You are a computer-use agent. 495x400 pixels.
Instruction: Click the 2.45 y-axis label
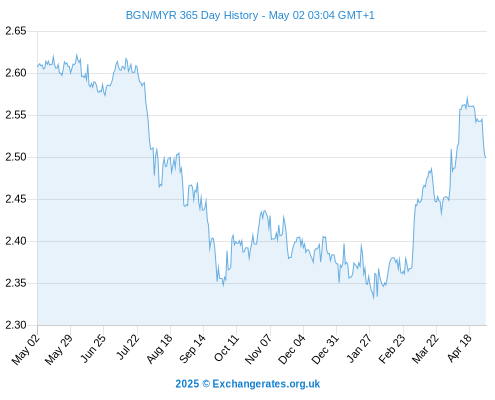click(16, 199)
